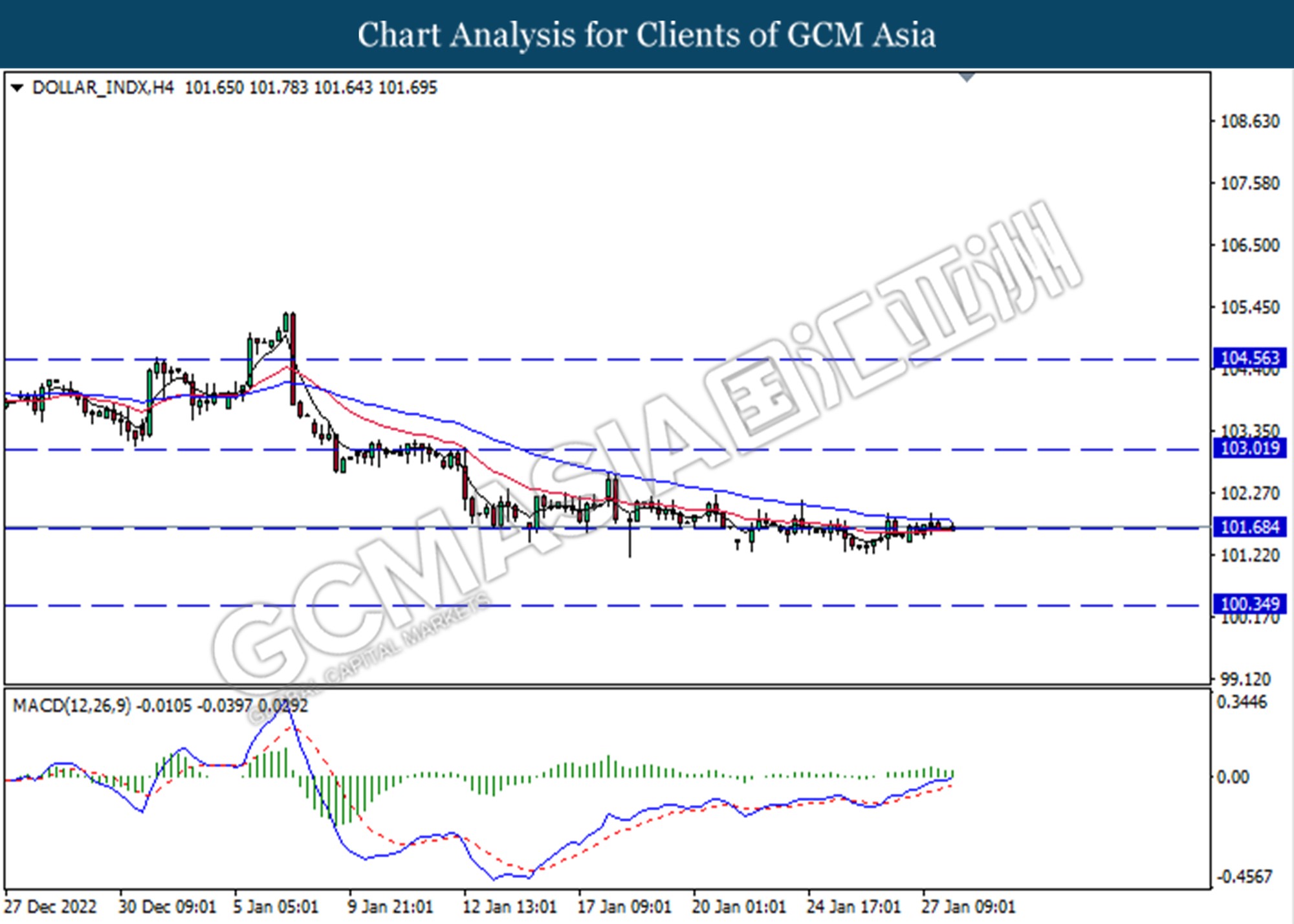Click the 105.450 price axis value

[x=1249, y=307]
